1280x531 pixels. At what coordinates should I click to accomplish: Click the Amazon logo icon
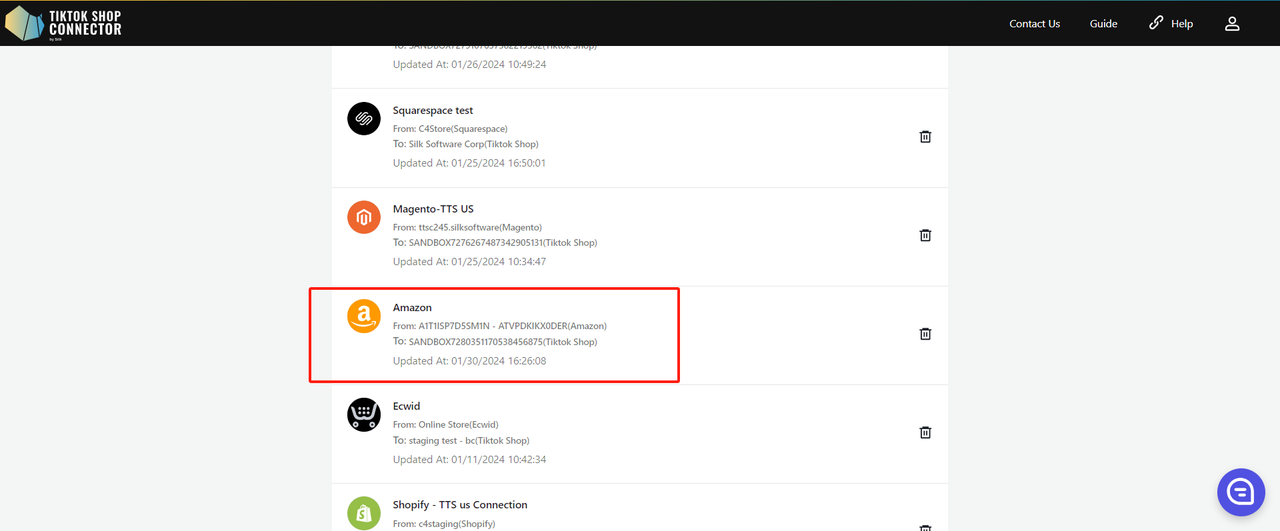pos(364,316)
